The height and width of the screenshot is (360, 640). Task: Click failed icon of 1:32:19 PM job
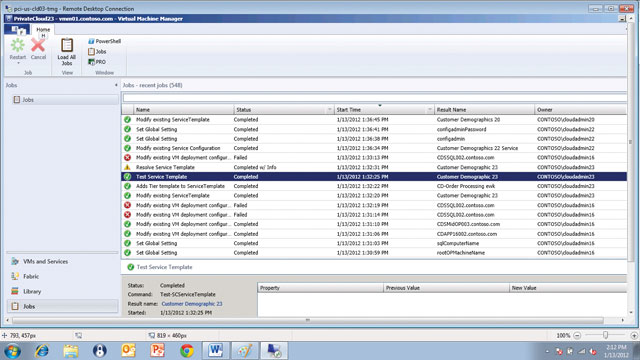click(x=127, y=205)
